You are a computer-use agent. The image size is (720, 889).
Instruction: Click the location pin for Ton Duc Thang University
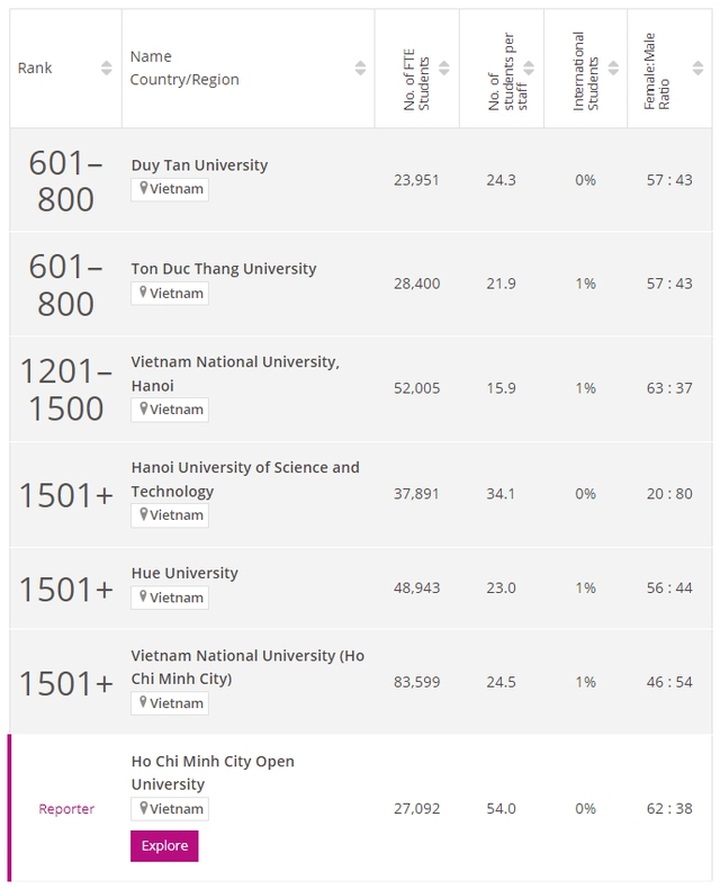tap(146, 293)
